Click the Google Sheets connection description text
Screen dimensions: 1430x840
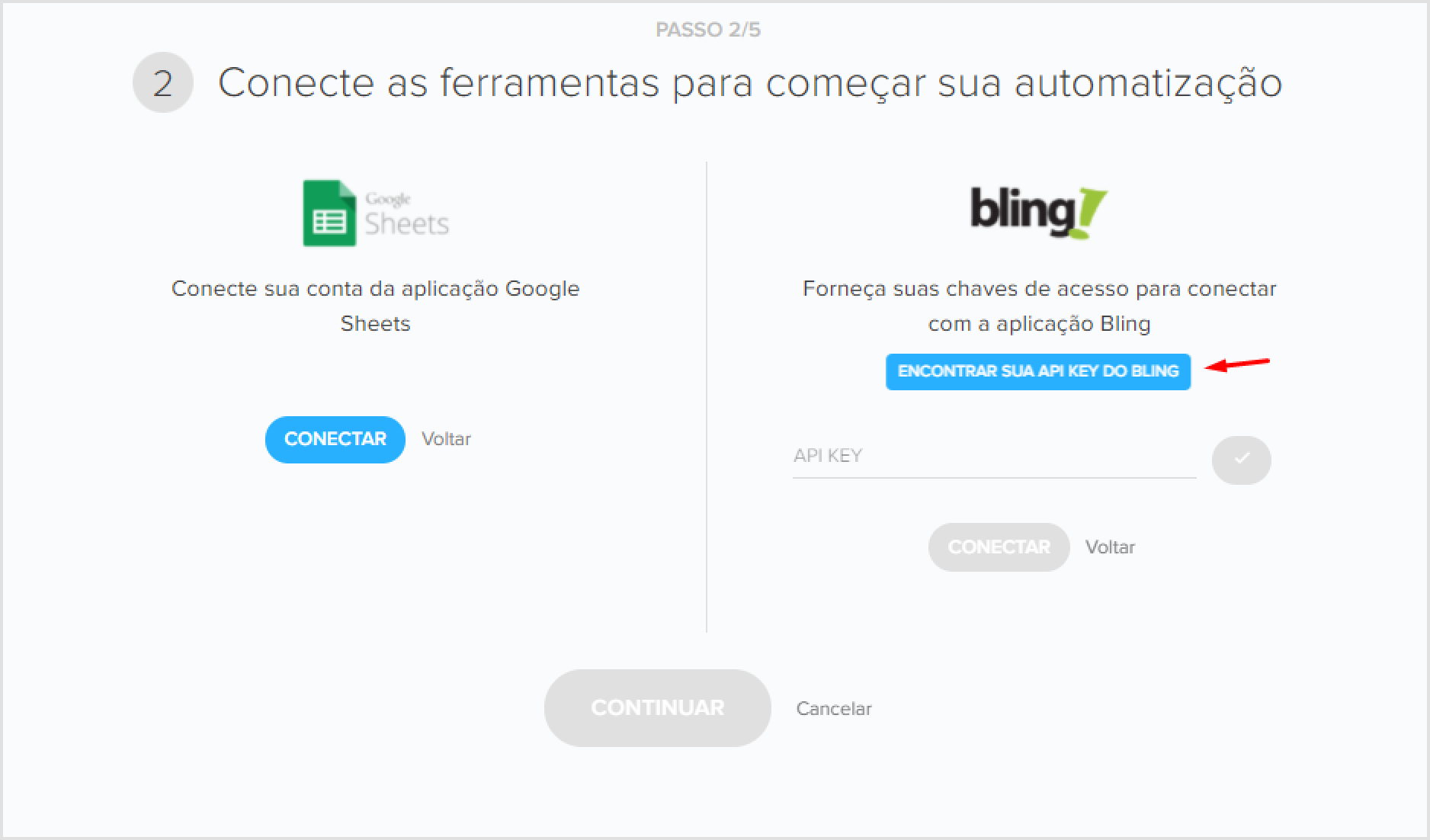tap(375, 306)
